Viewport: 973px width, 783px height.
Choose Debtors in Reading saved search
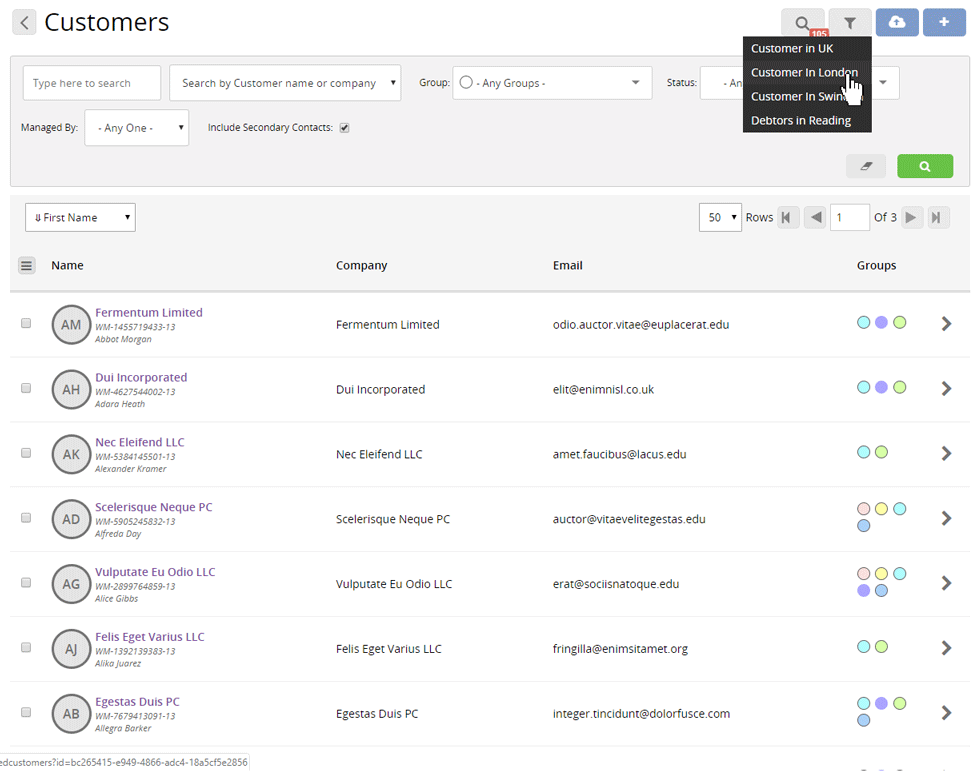coord(807,120)
